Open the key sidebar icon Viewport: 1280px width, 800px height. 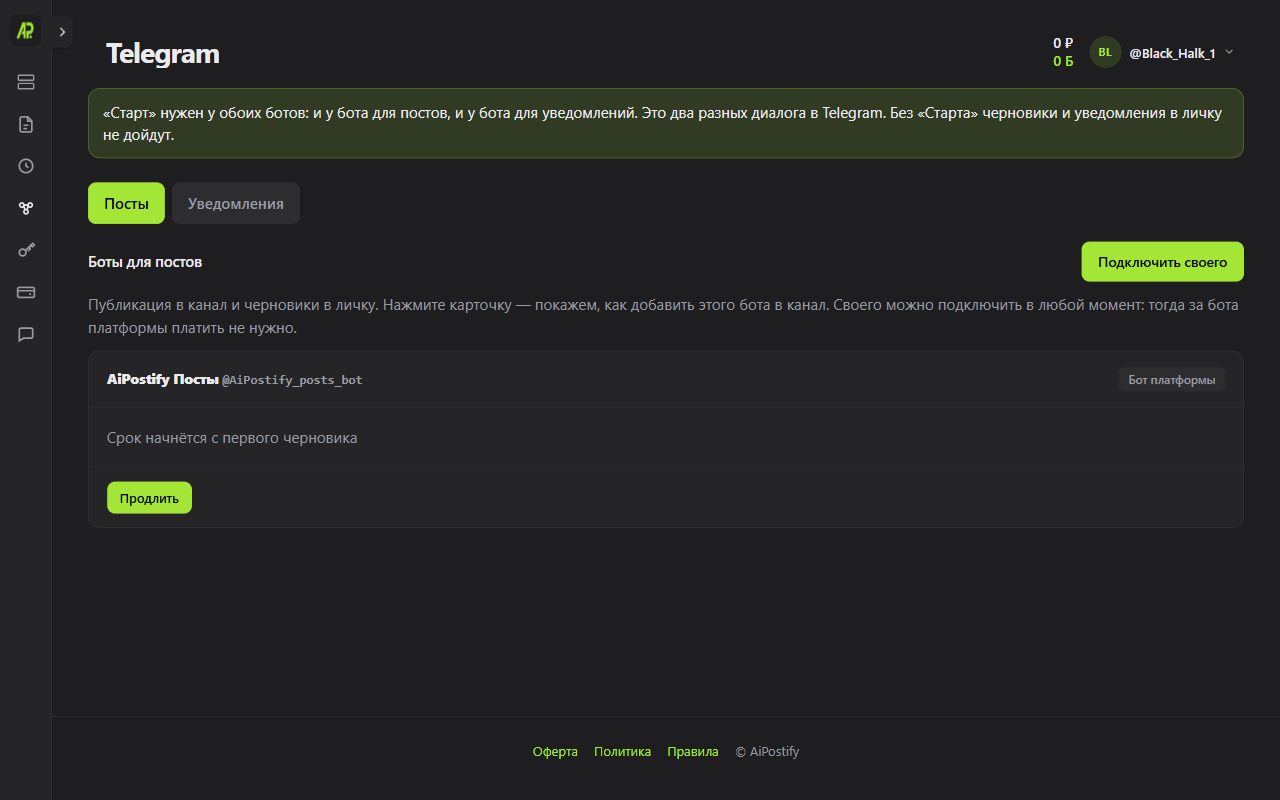(26, 250)
